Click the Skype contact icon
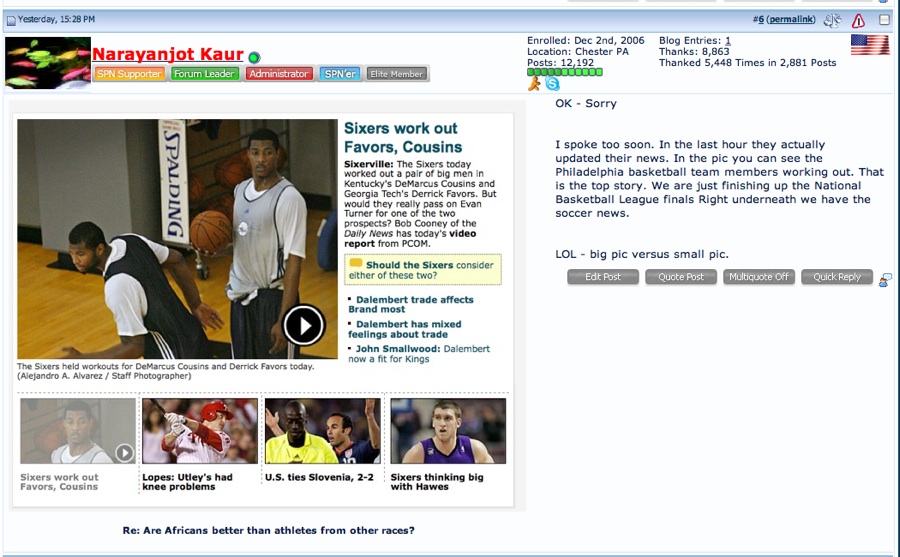The height and width of the screenshot is (557, 900). pyautogui.click(x=552, y=84)
